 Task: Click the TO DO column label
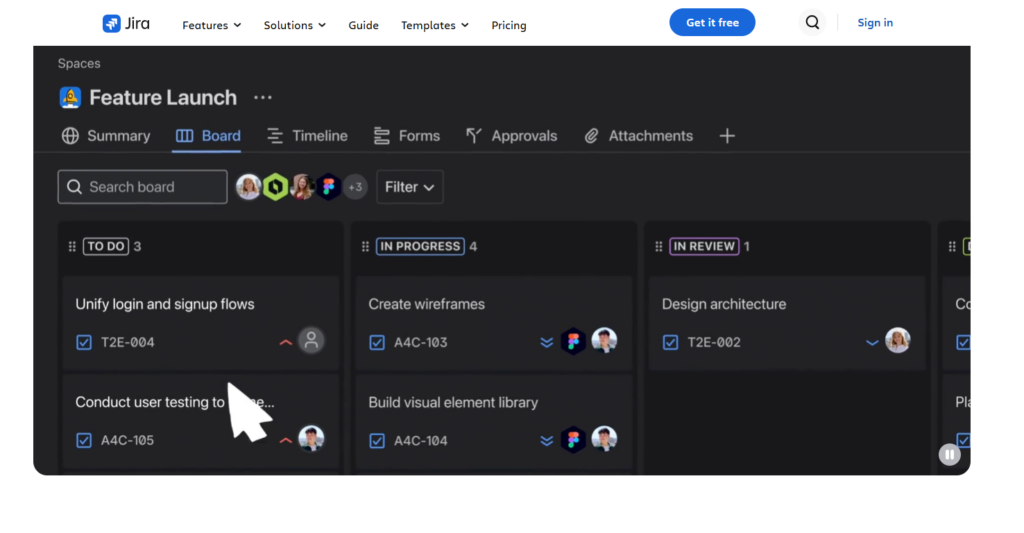tap(106, 246)
